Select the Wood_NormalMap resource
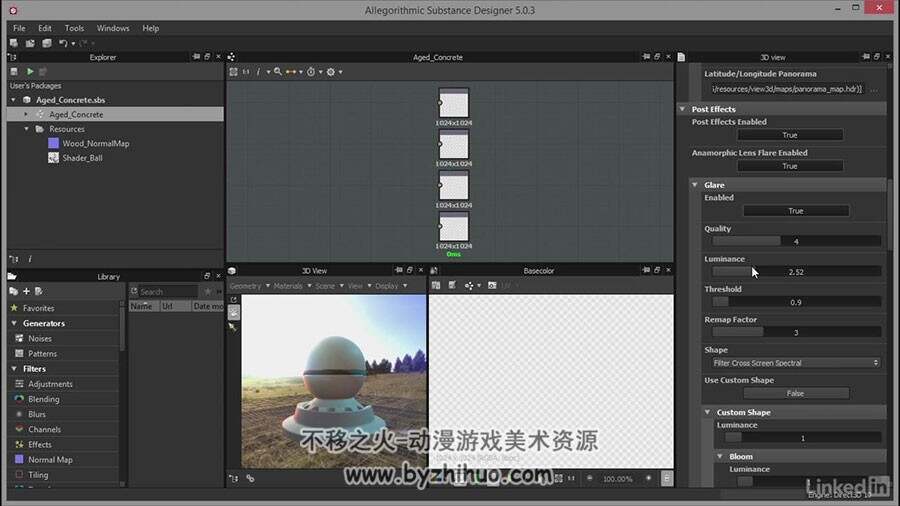Viewport: 900px width, 506px height. pos(96,143)
